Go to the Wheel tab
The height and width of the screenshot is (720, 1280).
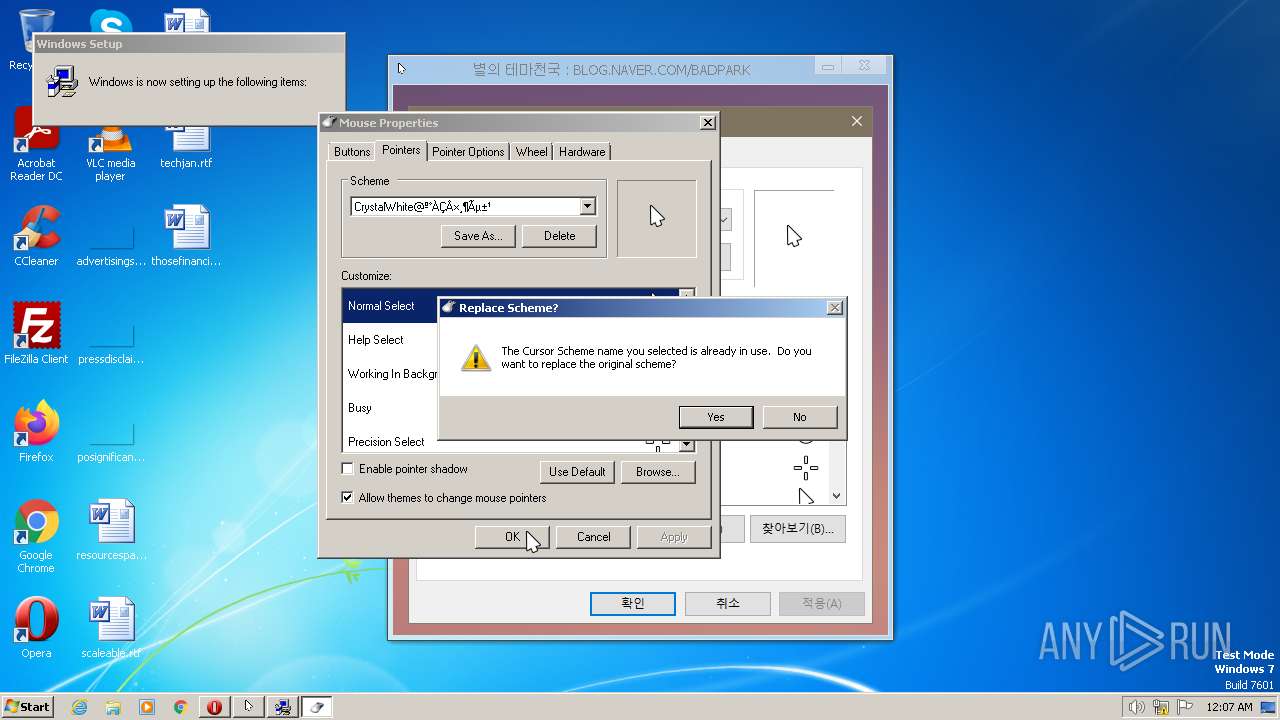click(531, 152)
